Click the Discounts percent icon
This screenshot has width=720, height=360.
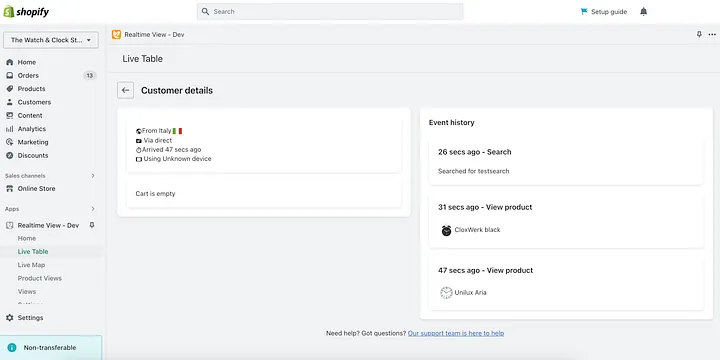(x=10, y=155)
